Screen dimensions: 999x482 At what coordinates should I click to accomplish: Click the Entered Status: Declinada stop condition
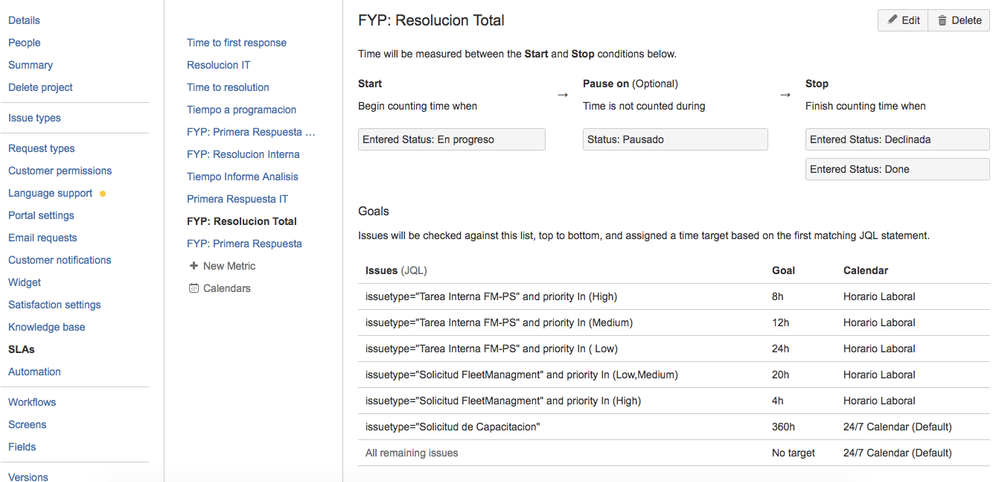pyautogui.click(x=898, y=139)
